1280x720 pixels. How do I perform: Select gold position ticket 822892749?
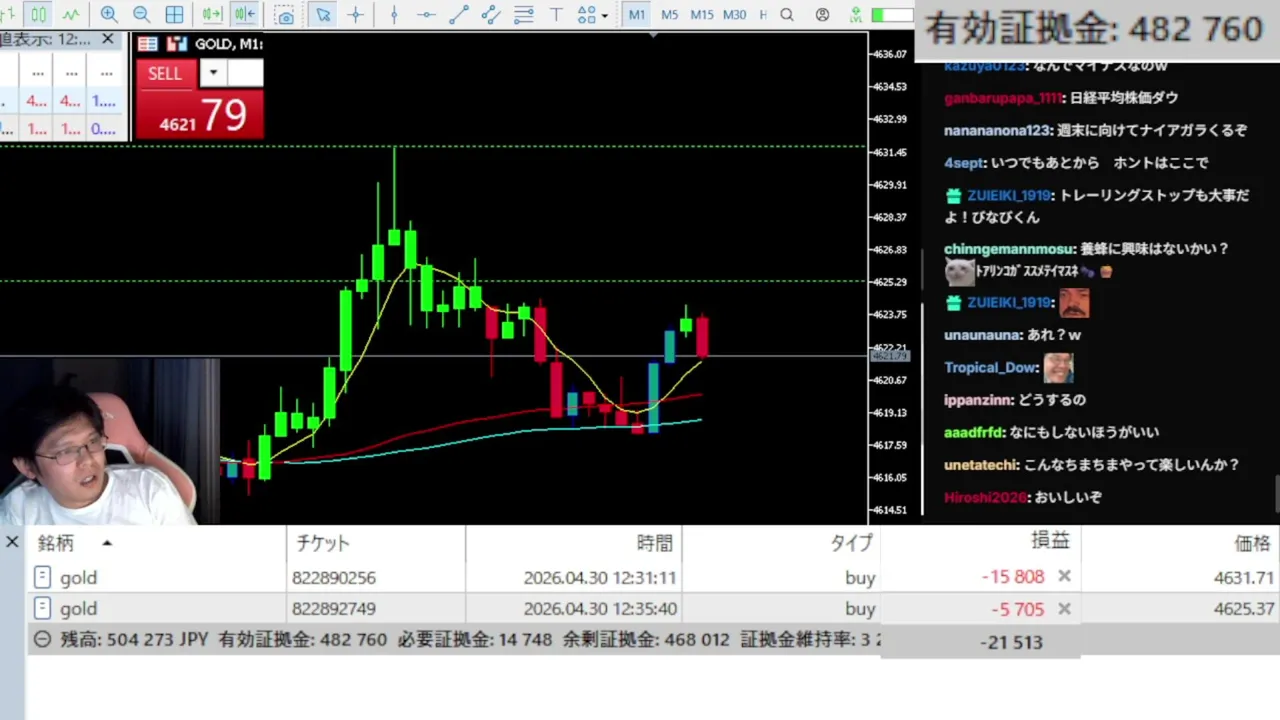pos(333,609)
